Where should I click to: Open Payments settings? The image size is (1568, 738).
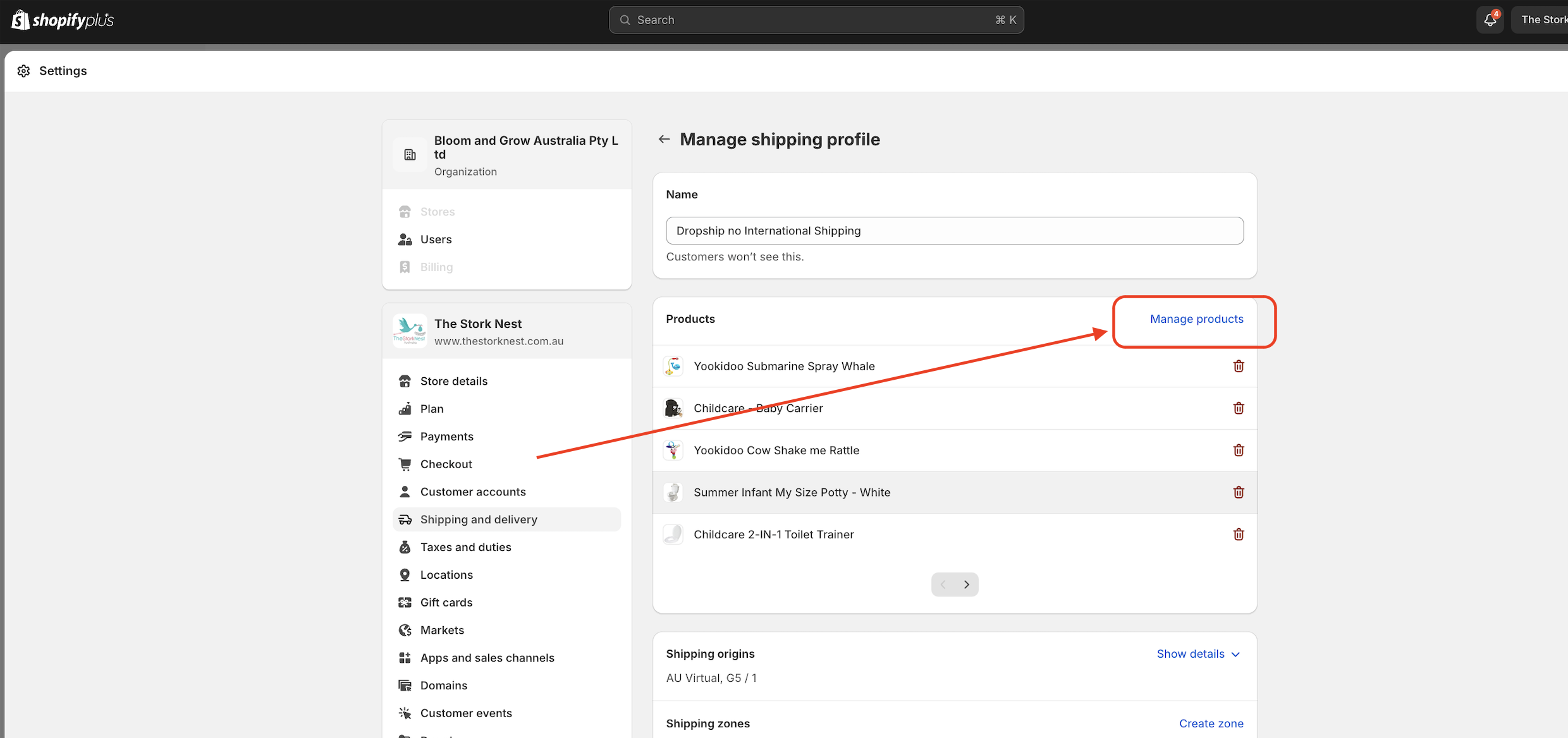(507, 437)
